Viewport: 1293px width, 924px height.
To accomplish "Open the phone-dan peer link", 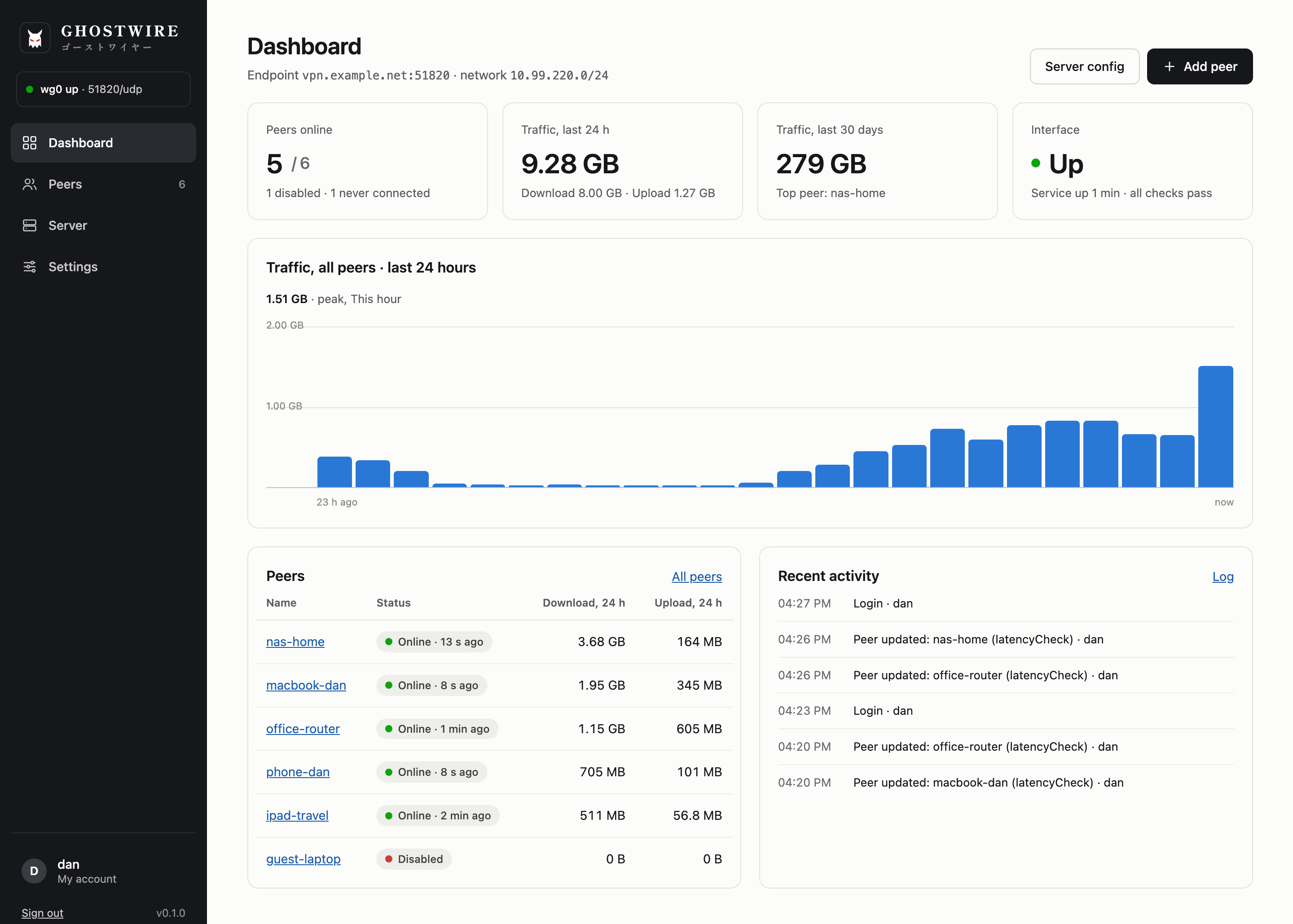I will (x=298, y=772).
